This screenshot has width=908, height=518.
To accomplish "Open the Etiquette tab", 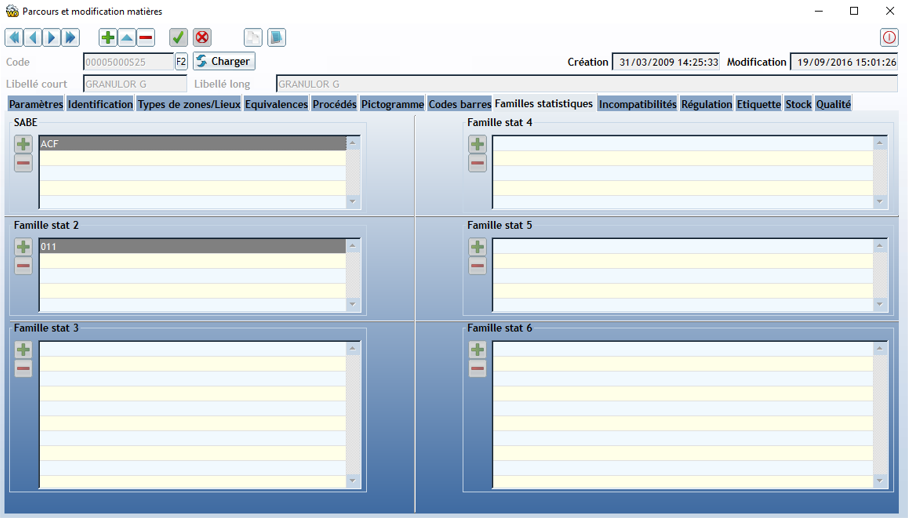I will click(x=759, y=104).
